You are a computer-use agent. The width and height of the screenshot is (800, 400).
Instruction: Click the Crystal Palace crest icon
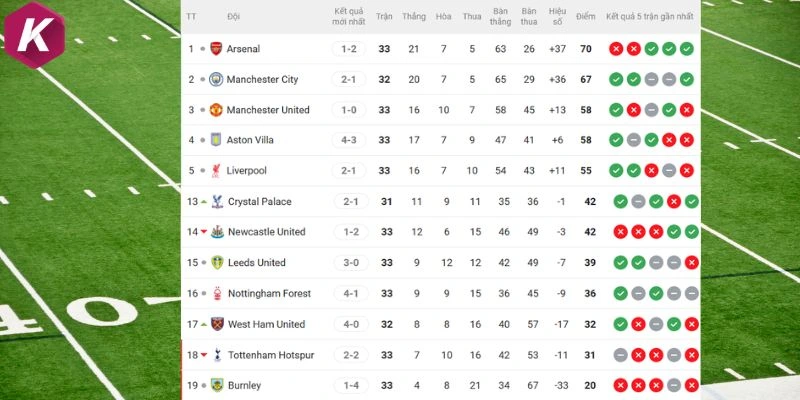(x=217, y=202)
